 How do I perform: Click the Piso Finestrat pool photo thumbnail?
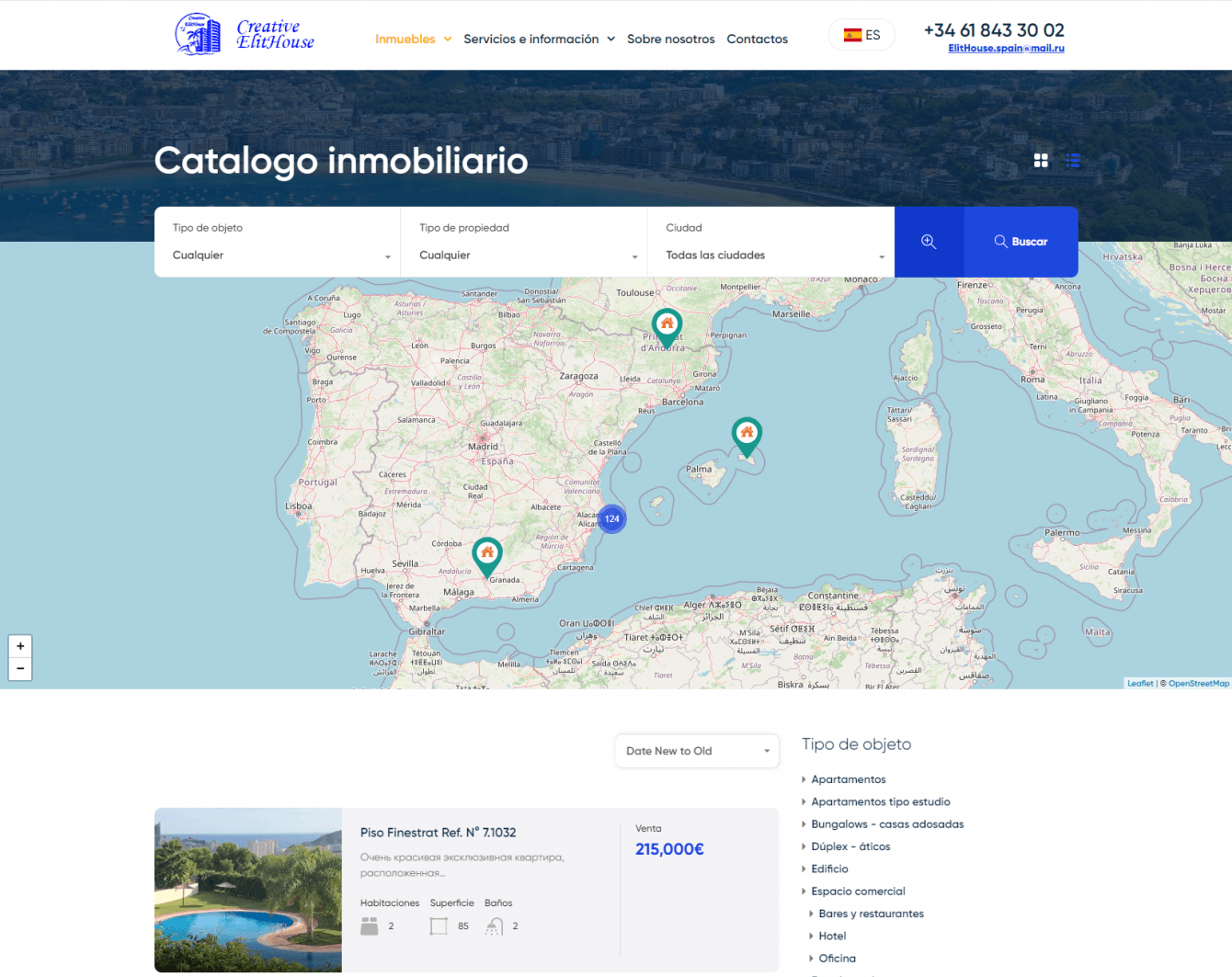[248, 890]
